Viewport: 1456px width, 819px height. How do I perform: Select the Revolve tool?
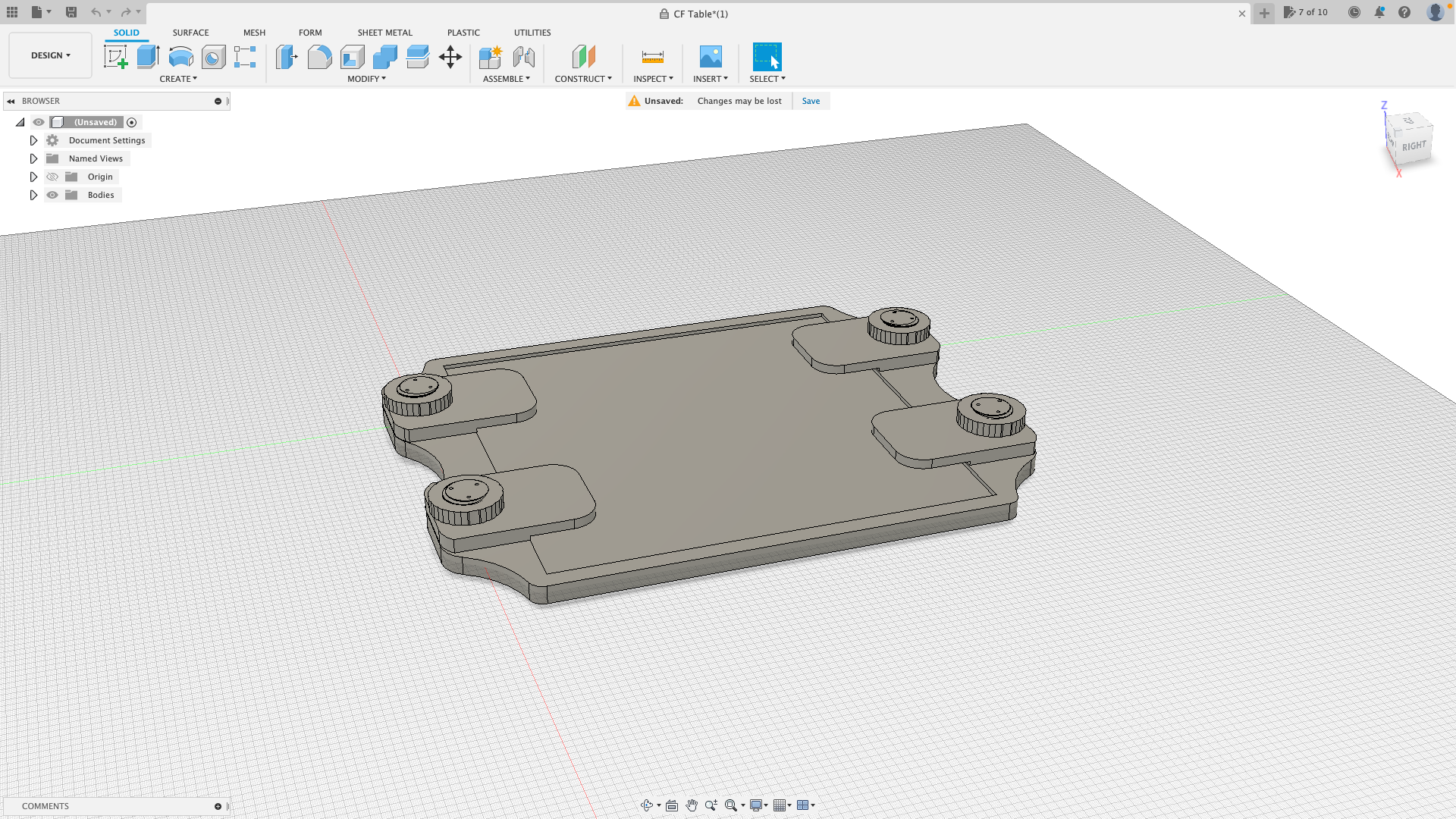click(x=180, y=57)
